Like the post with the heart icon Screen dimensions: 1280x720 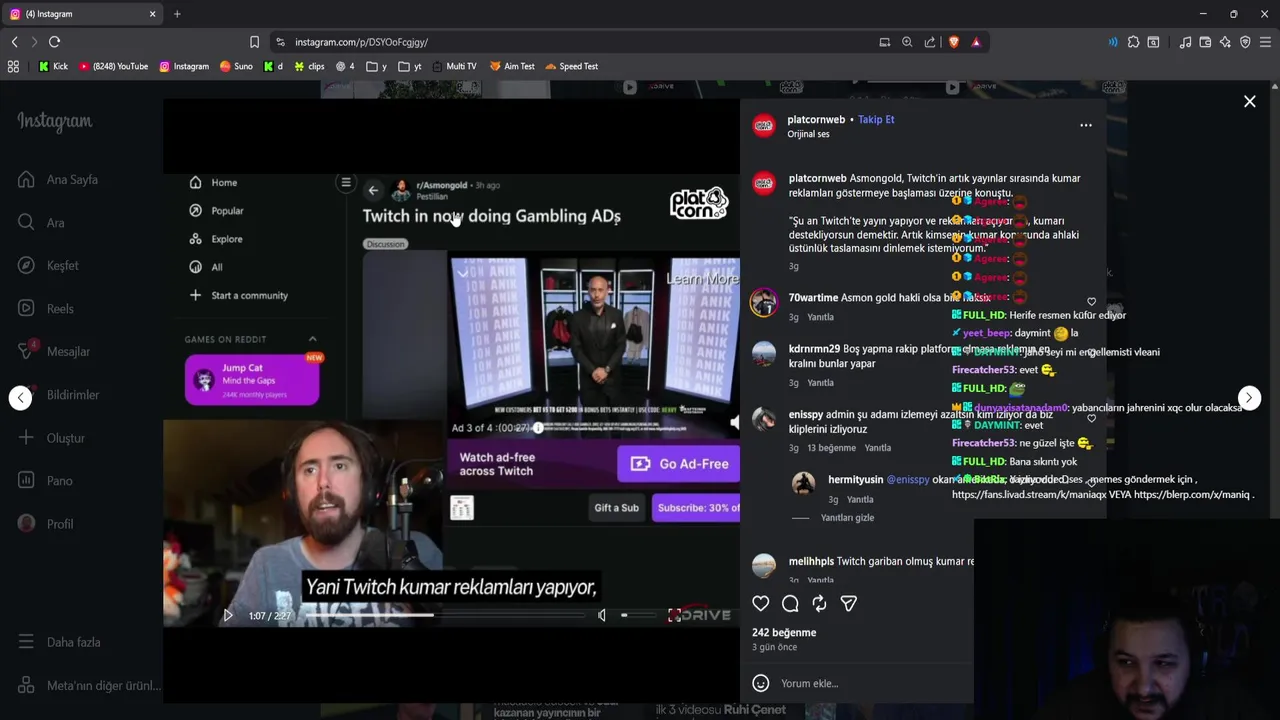pyautogui.click(x=761, y=603)
